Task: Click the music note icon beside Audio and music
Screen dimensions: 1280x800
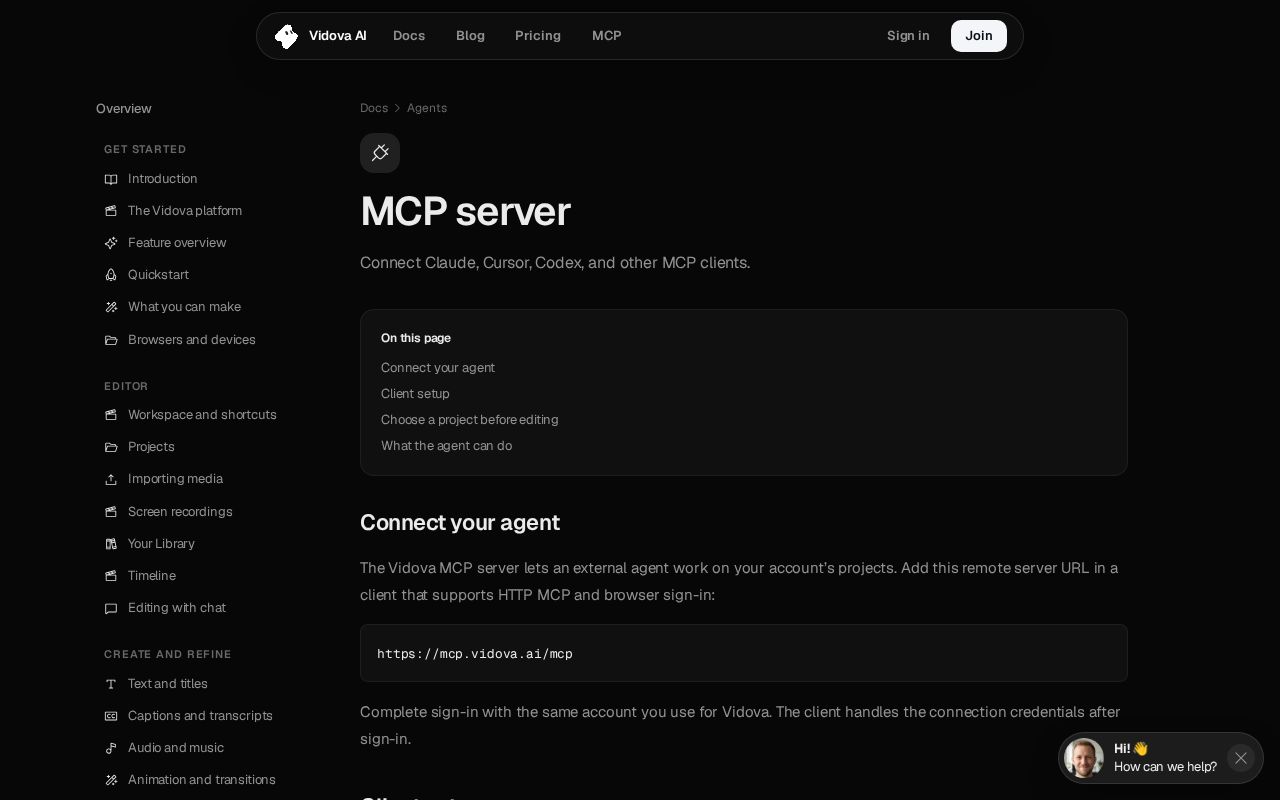Action: click(111, 748)
